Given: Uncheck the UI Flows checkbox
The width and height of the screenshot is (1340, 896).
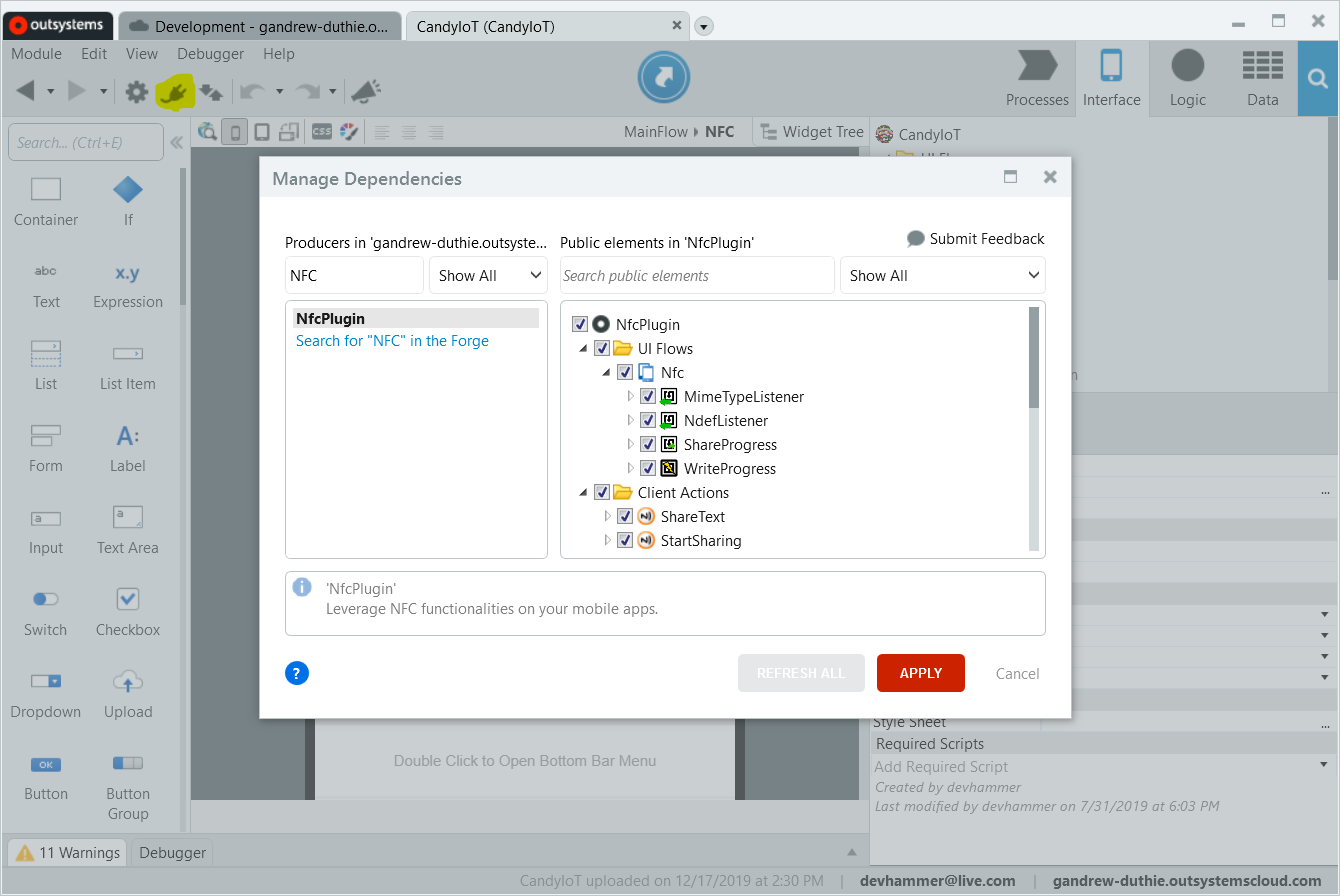Looking at the screenshot, I should coord(602,348).
